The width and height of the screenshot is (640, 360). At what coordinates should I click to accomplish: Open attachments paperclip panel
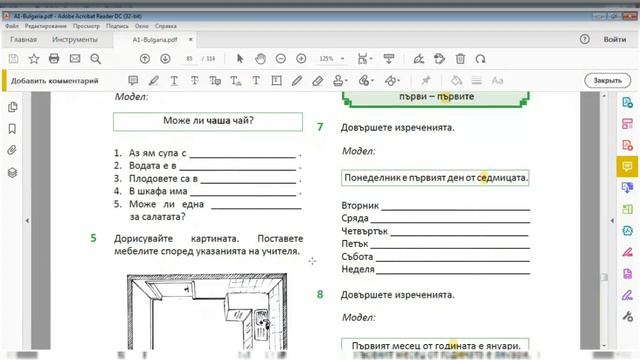pyautogui.click(x=12, y=150)
